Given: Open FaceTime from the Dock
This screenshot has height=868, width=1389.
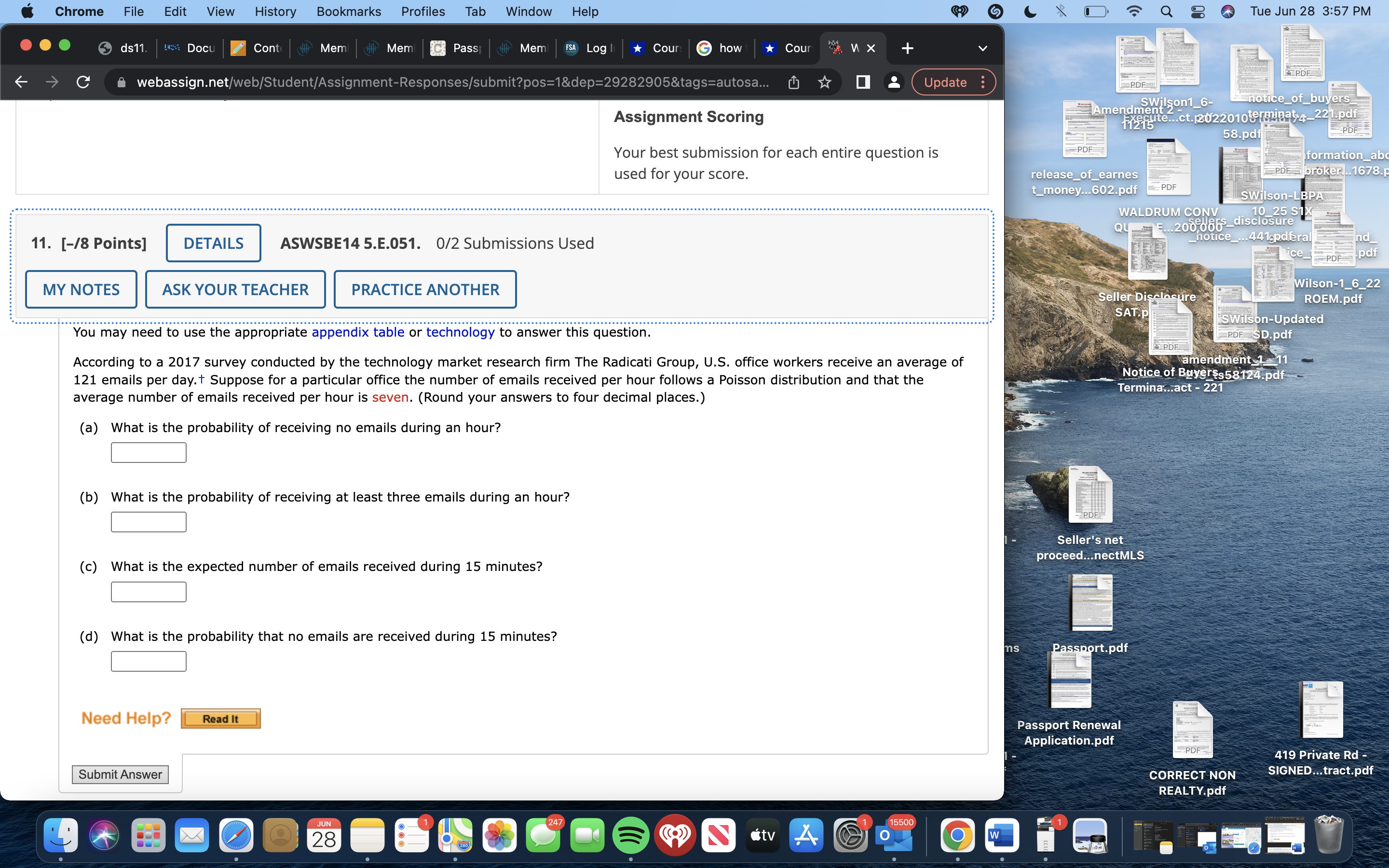Looking at the screenshot, I should tap(586, 835).
